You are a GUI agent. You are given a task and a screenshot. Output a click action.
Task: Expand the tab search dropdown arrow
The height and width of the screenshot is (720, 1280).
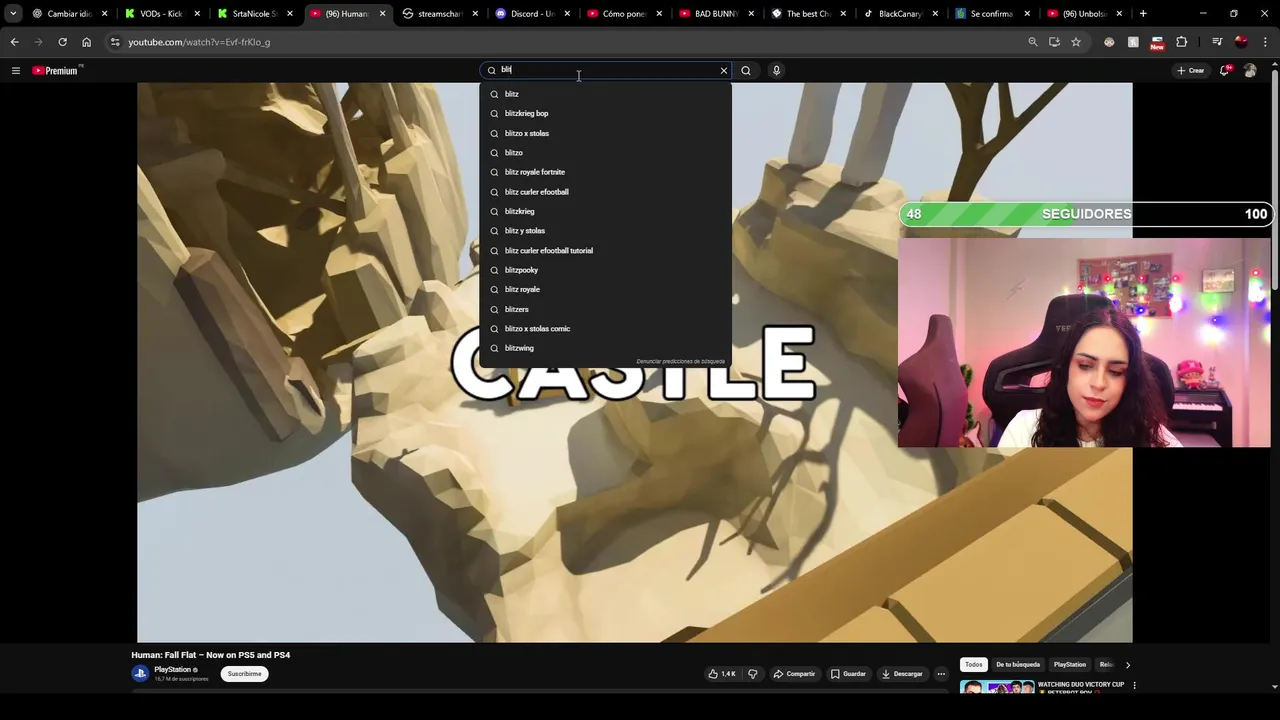[12, 14]
